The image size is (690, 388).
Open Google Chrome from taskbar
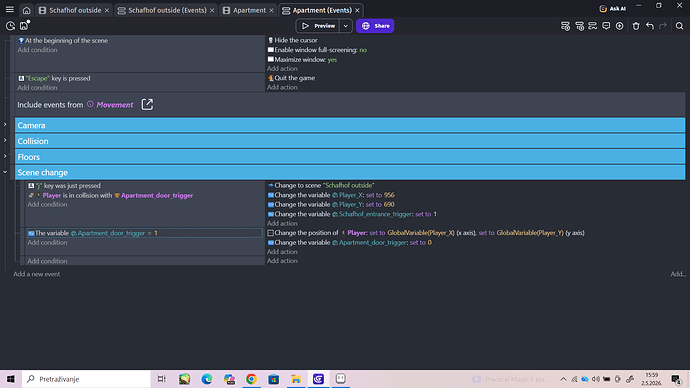(x=251, y=379)
